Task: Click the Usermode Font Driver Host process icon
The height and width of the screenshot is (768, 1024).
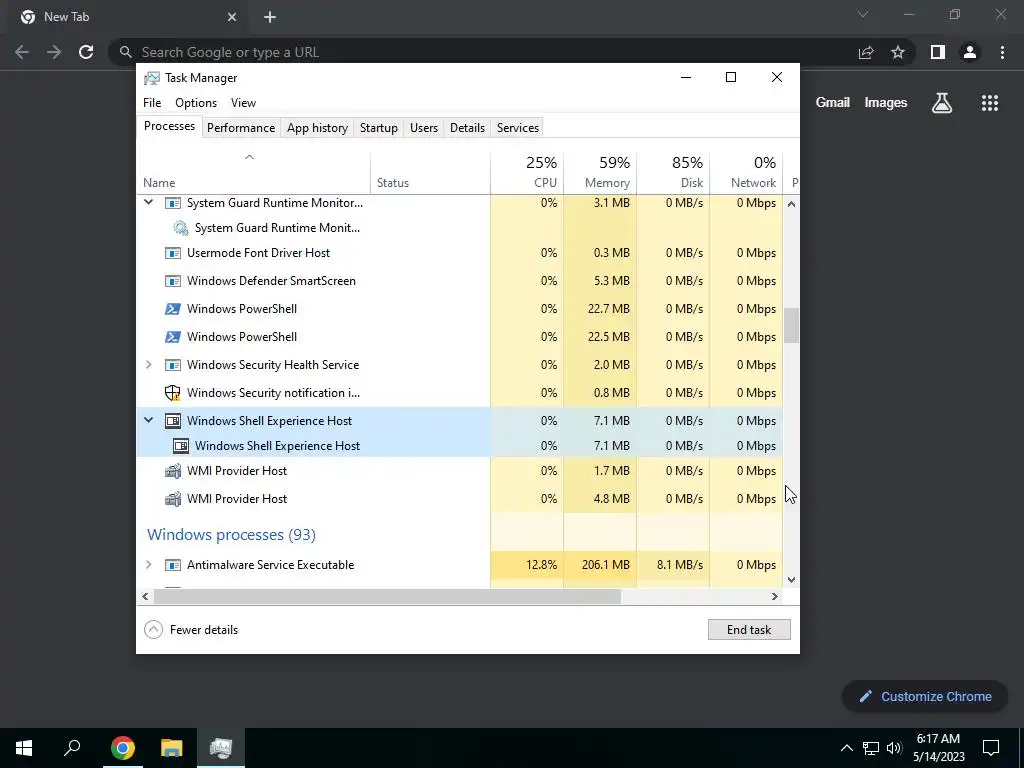Action: [x=172, y=253]
